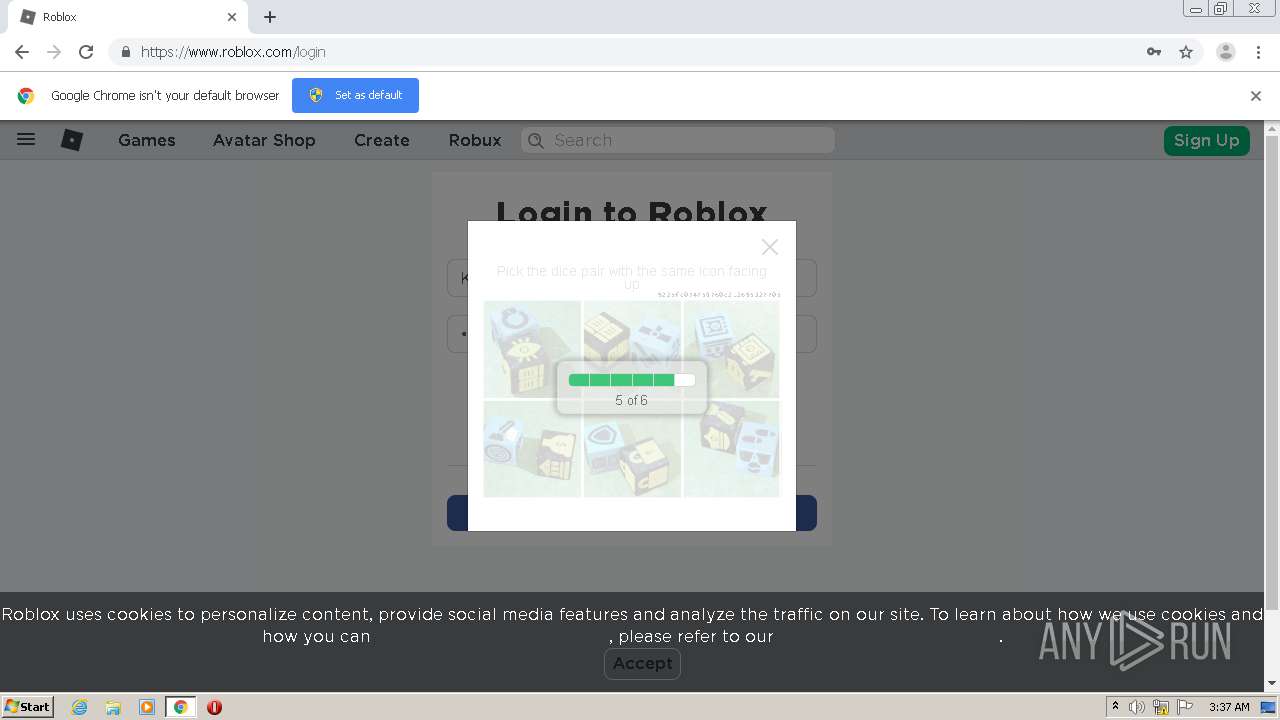Click the 5 of 6 progress bar

pyautogui.click(x=631, y=380)
